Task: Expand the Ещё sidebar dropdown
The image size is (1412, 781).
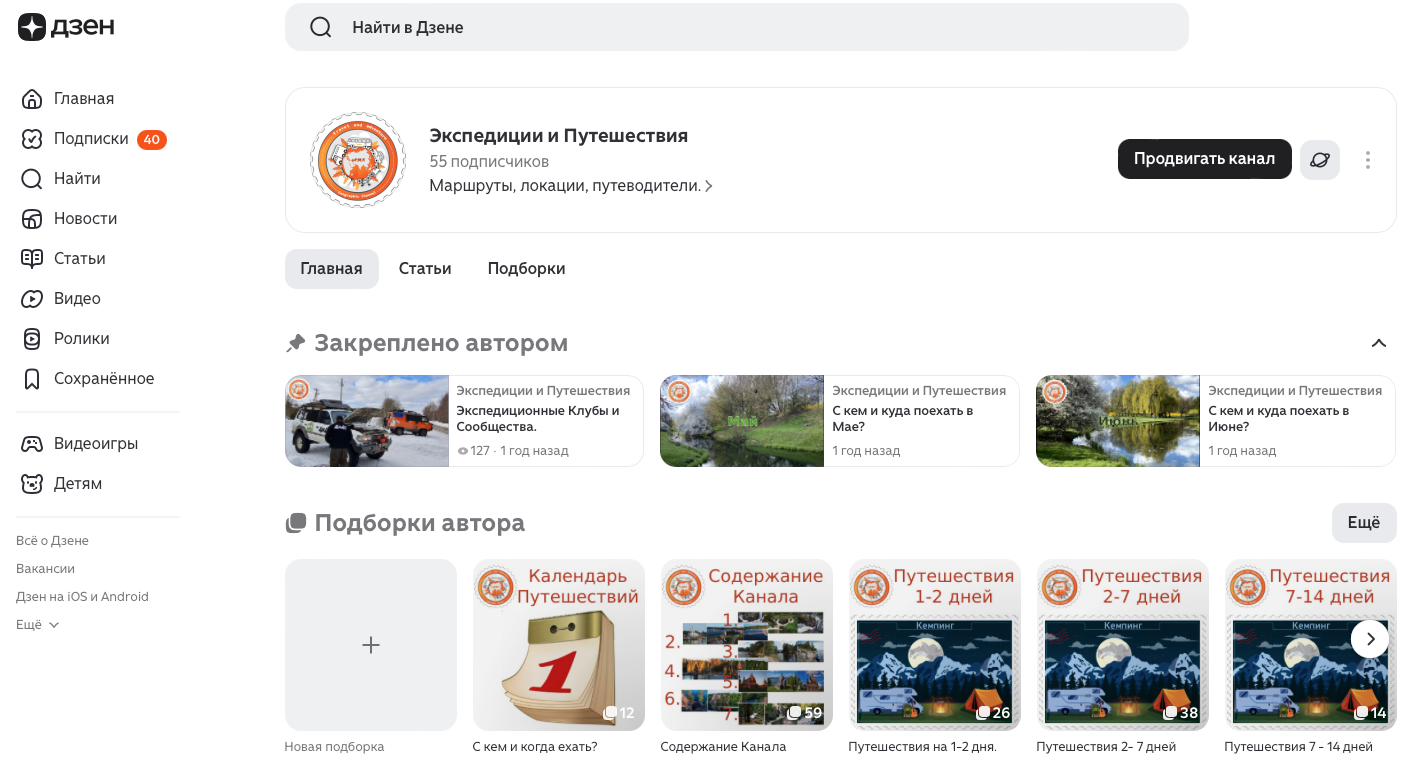Action: coord(38,624)
